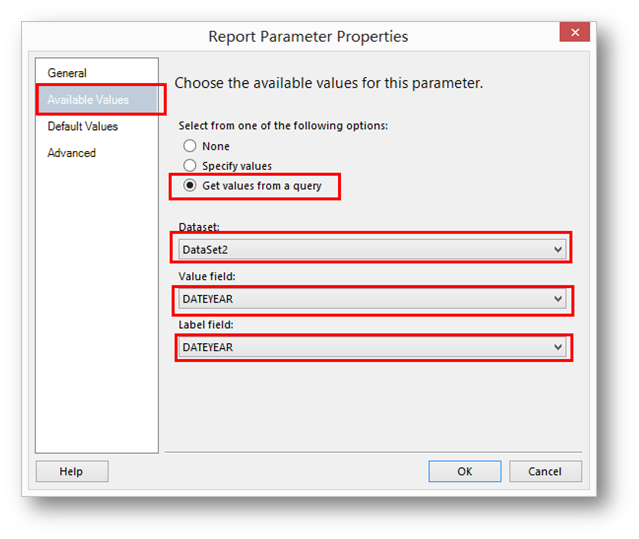This screenshot has width=639, height=539.
Task: Expand the Value field dropdown
Action: click(372, 299)
